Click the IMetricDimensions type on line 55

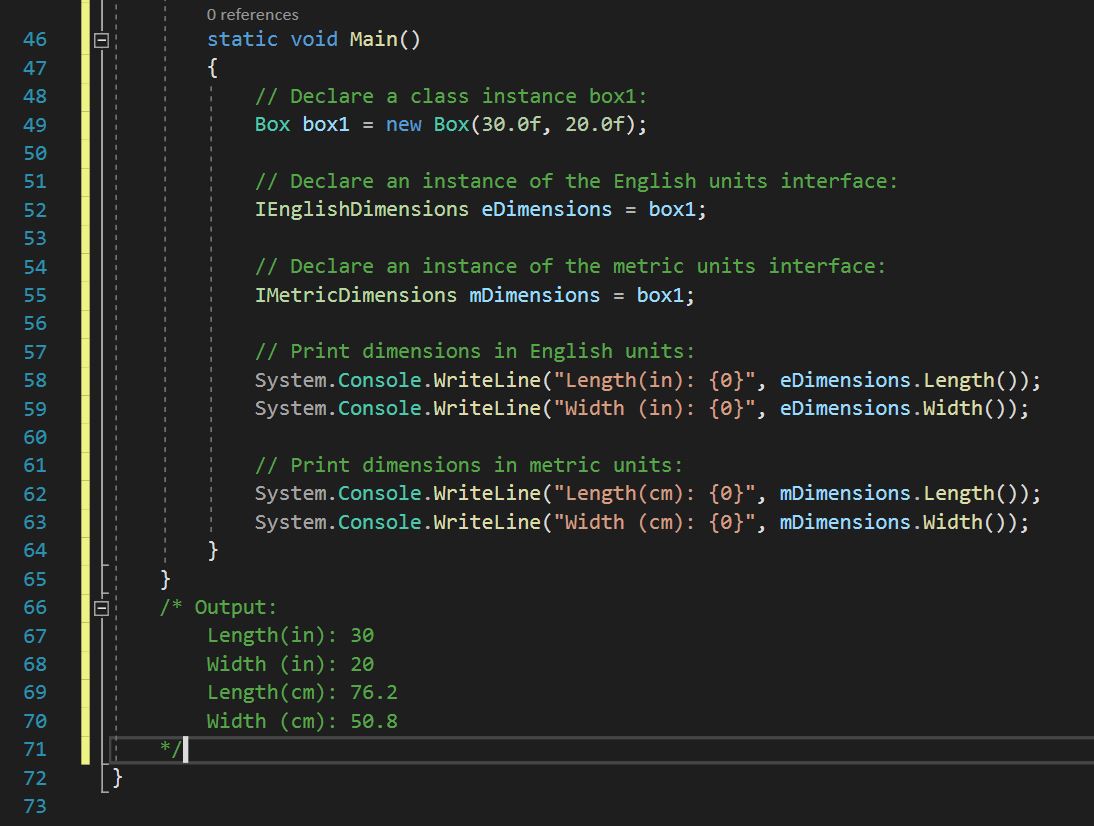355,295
